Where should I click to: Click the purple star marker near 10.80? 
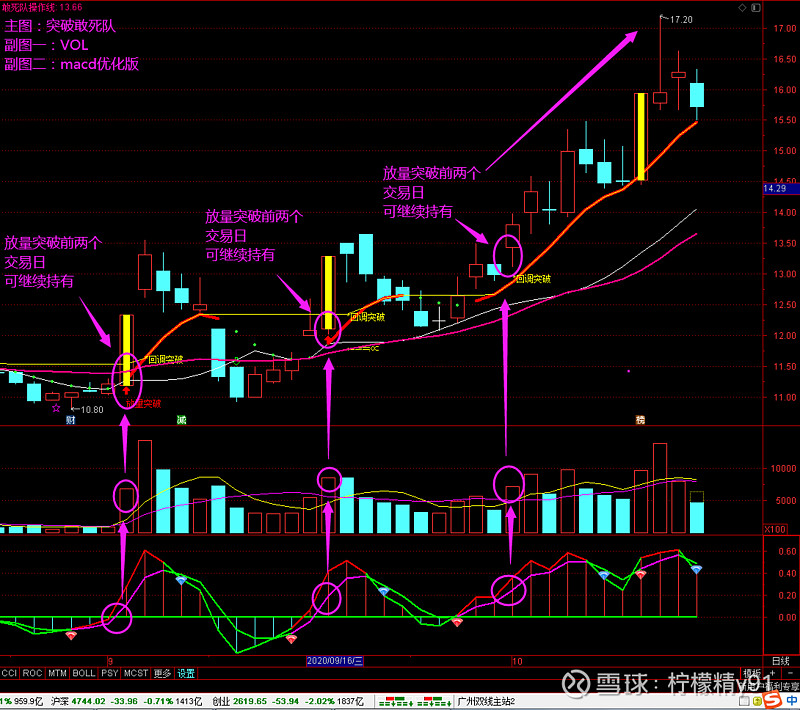[56, 408]
